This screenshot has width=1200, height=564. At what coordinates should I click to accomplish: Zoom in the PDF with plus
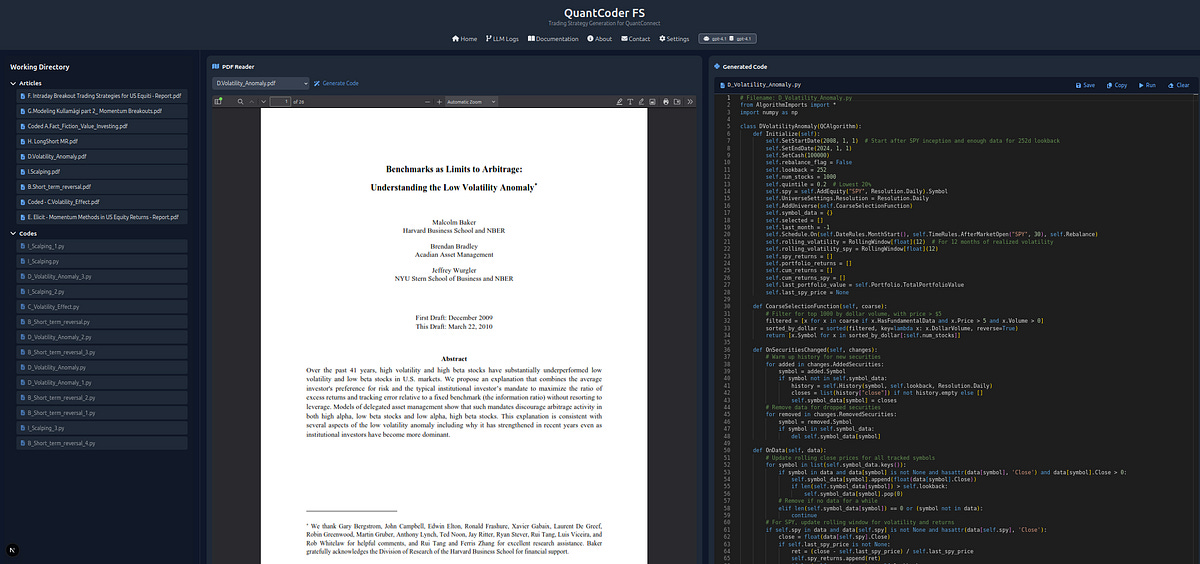[440, 101]
